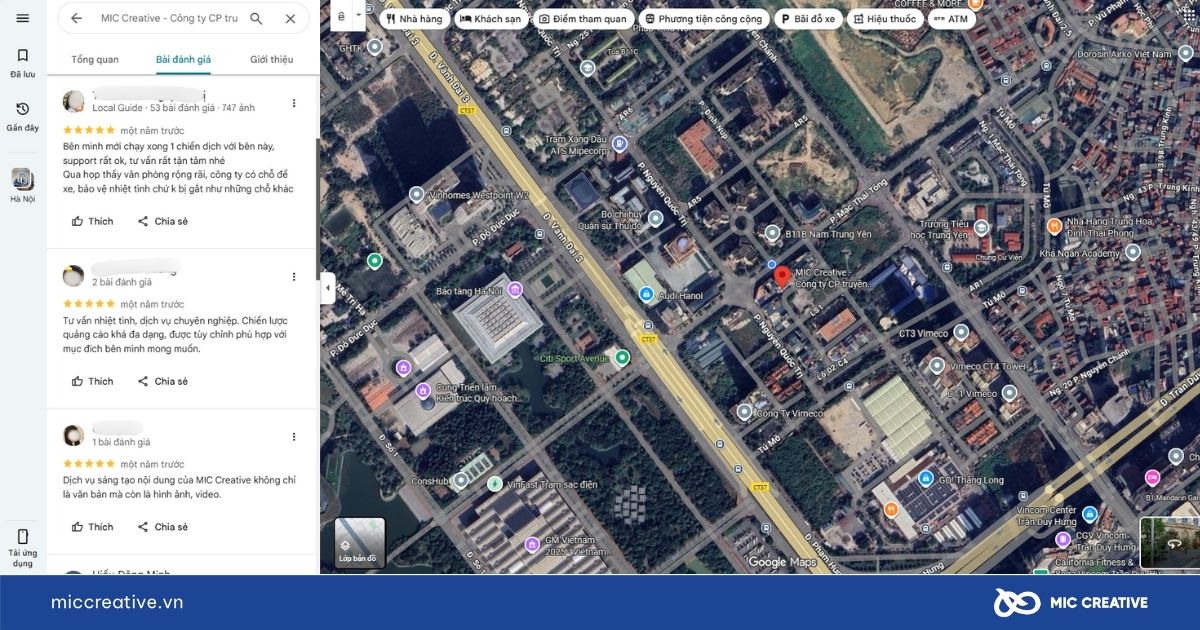Image resolution: width=1200 pixels, height=630 pixels.
Task: Click the Local Guide reviewer avatar
Action: click(x=73, y=101)
